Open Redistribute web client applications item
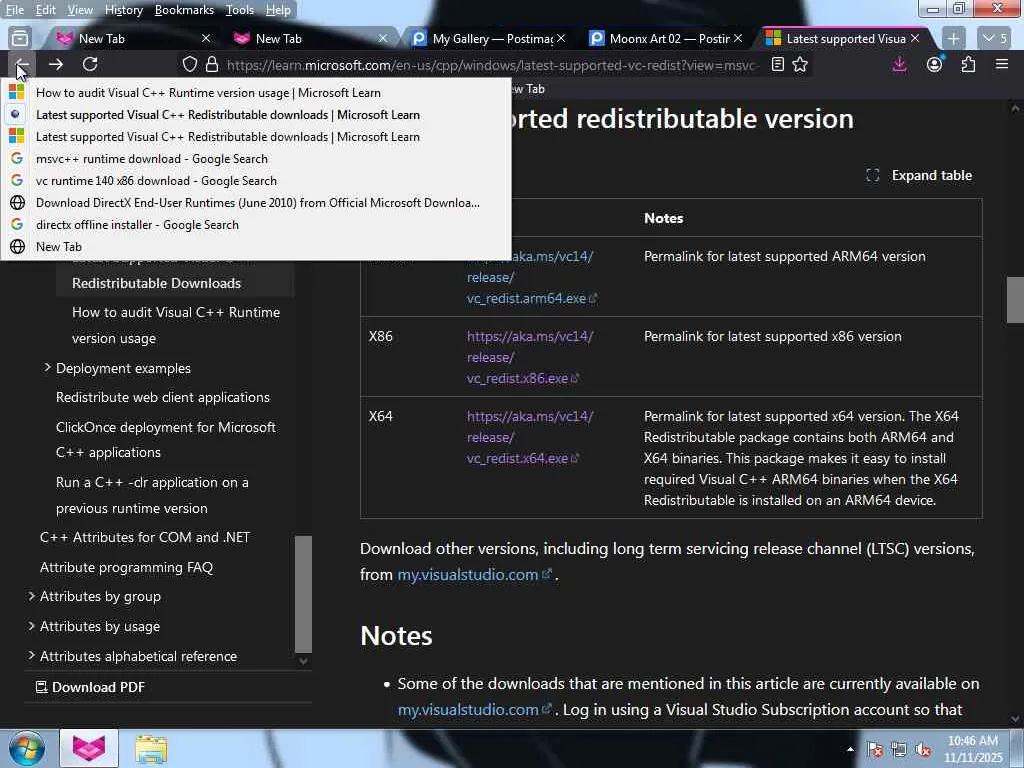 pyautogui.click(x=163, y=397)
